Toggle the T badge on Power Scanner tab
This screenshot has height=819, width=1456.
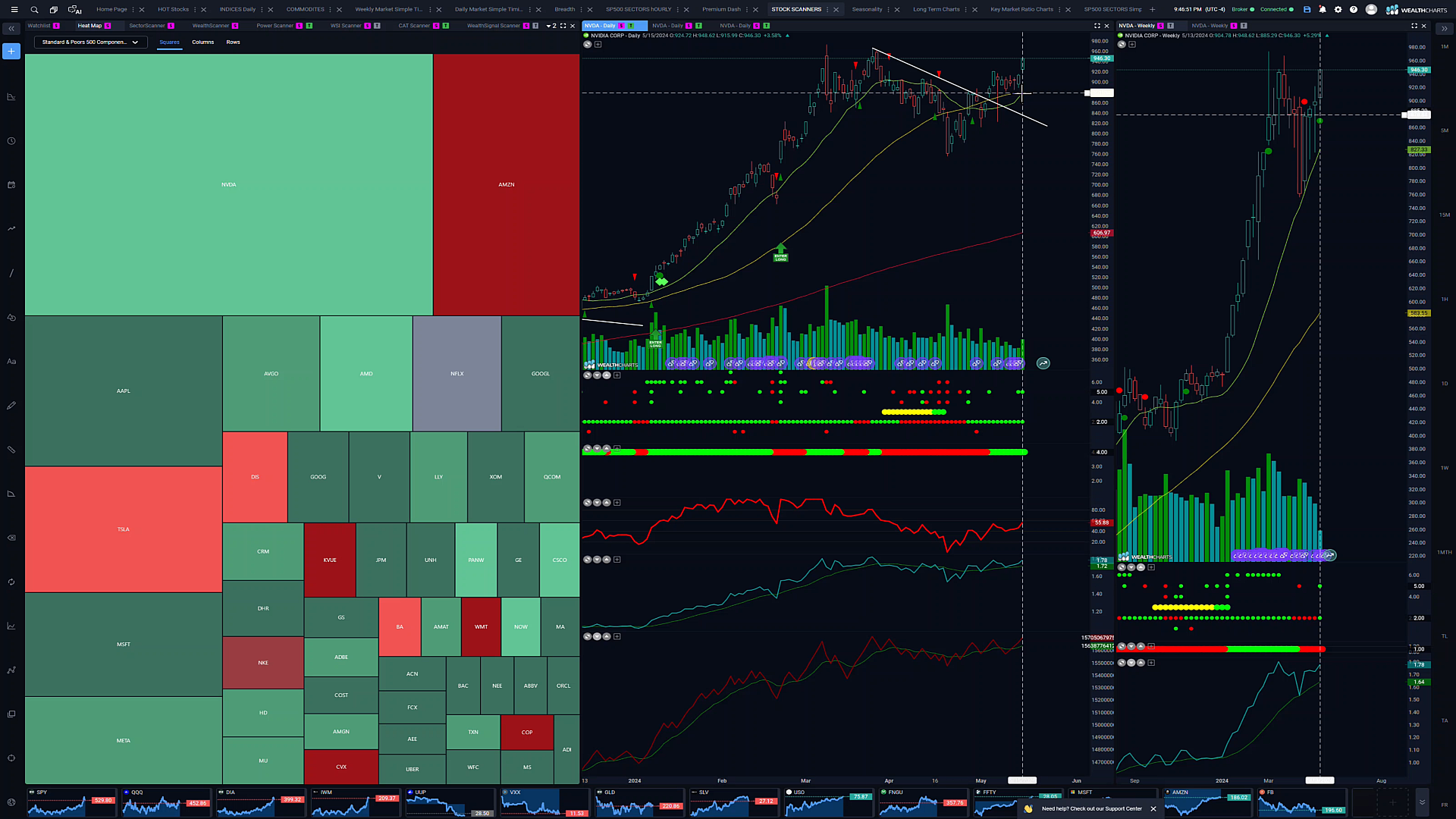309,26
